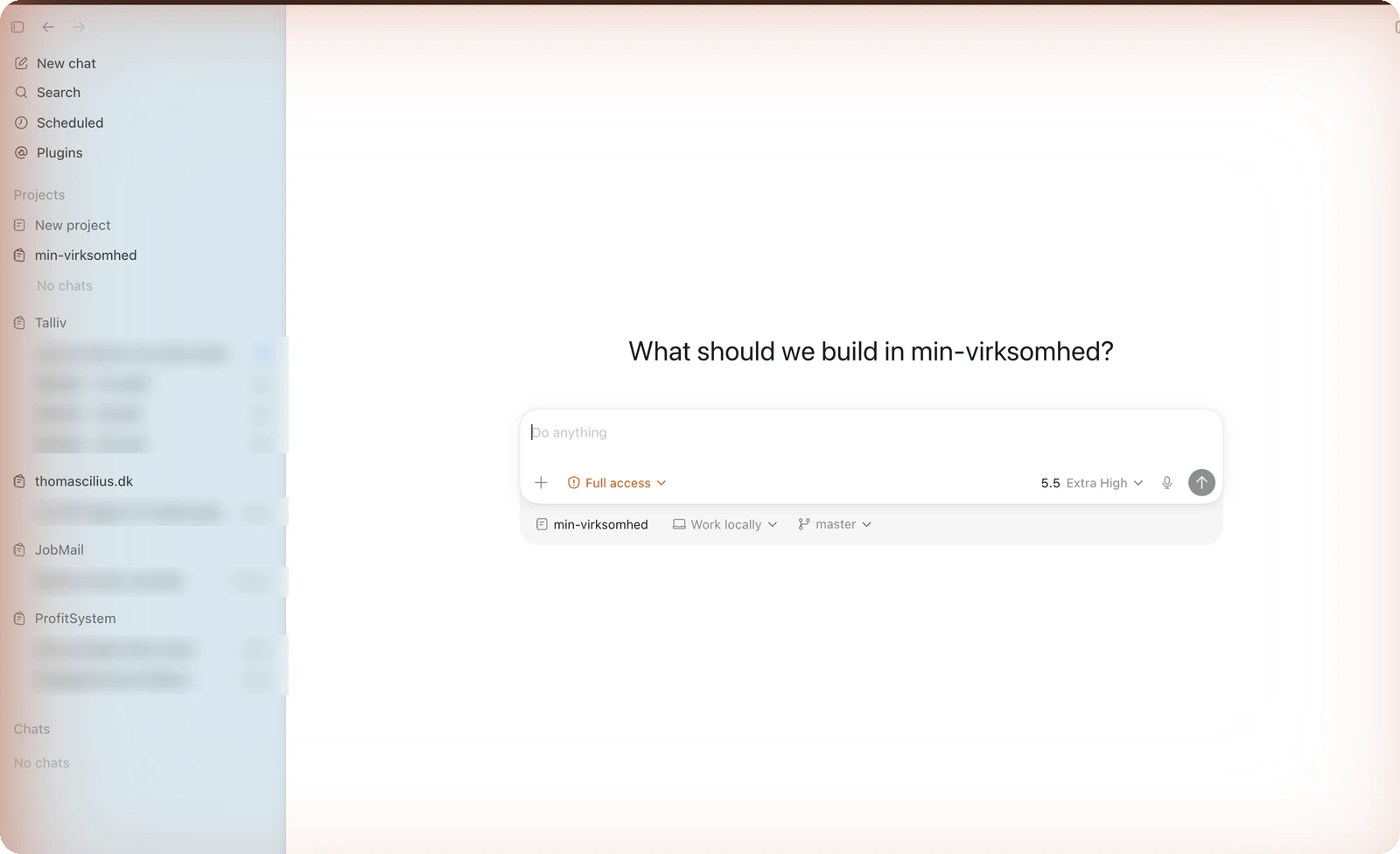Open the Work locally dropdown
The width and height of the screenshot is (1400, 854).
(x=724, y=524)
